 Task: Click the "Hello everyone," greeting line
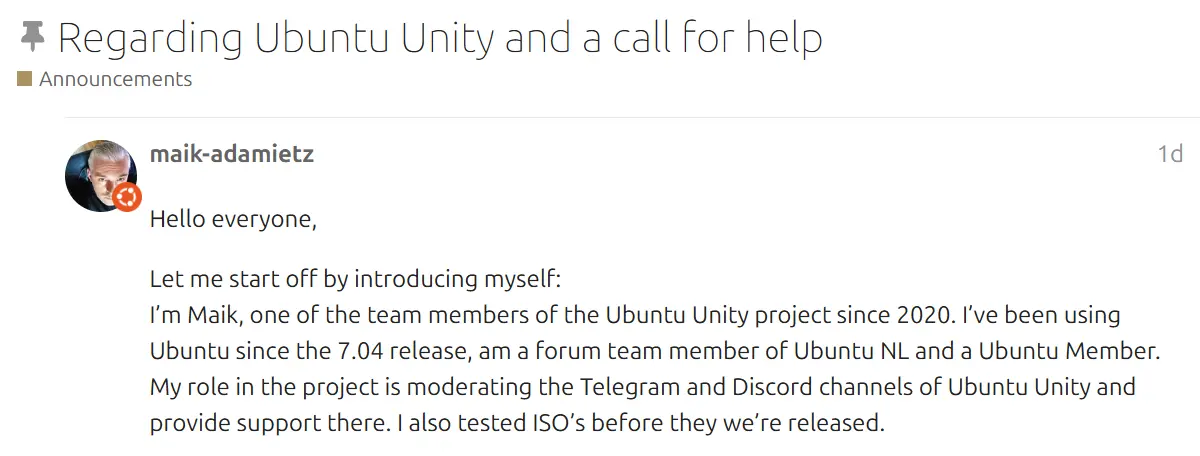[233, 219]
